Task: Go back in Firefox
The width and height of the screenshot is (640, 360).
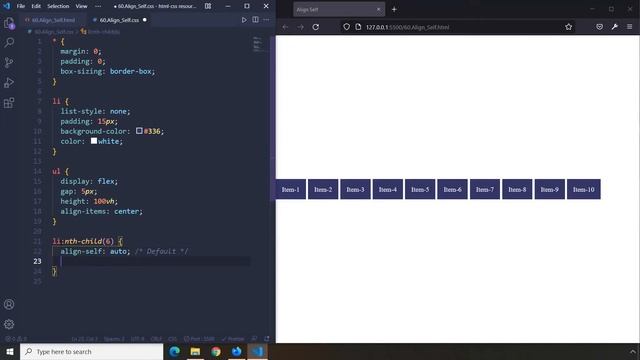Action: tap(285, 27)
